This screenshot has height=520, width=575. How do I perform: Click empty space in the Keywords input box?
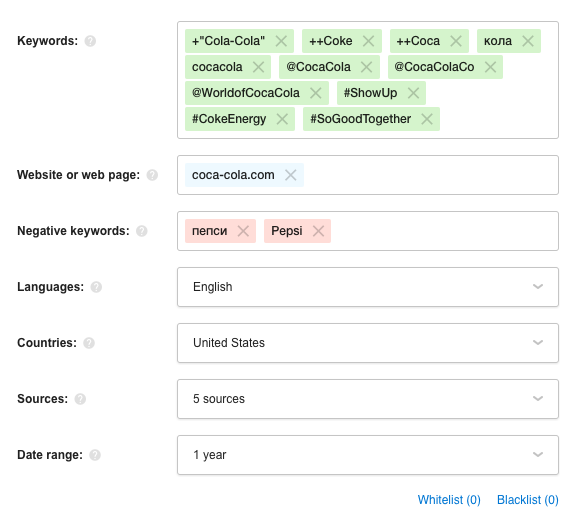point(499,110)
